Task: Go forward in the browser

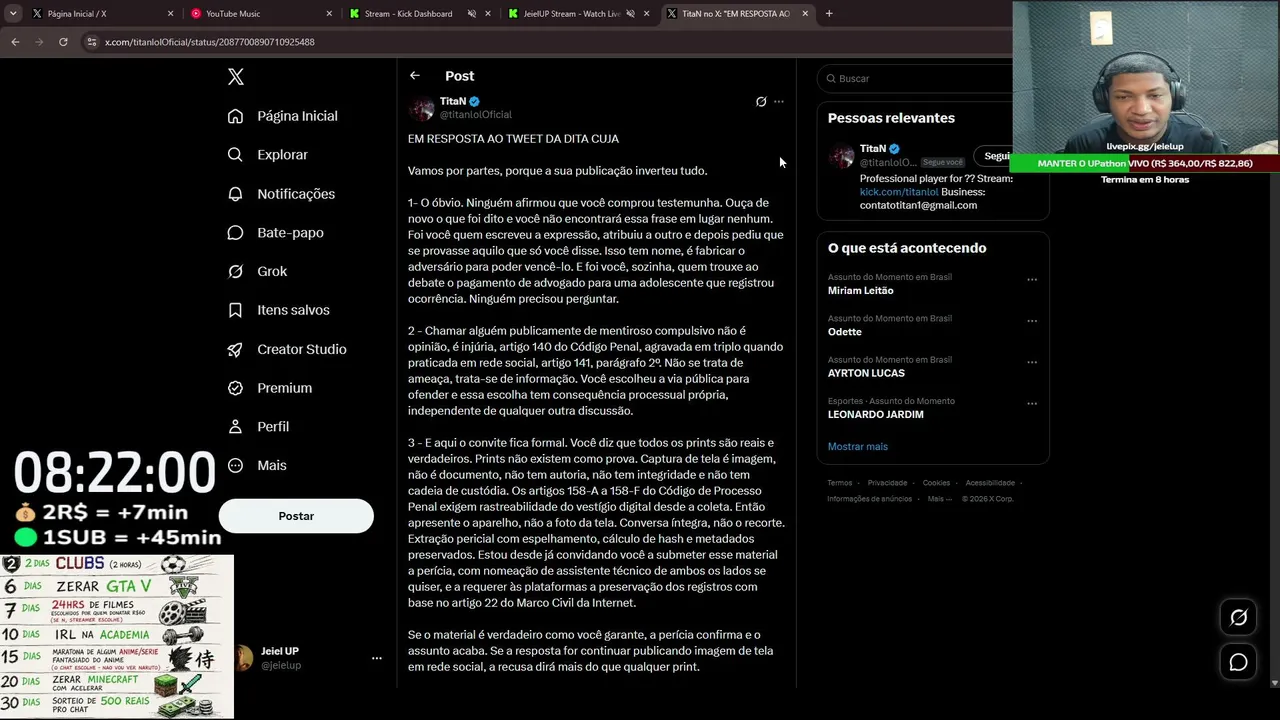Action: (x=39, y=42)
